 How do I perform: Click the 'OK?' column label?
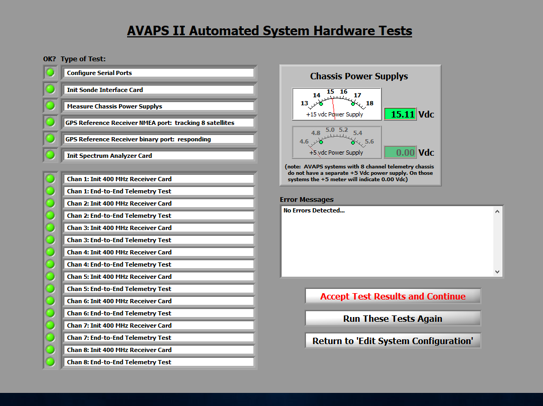tap(49, 59)
